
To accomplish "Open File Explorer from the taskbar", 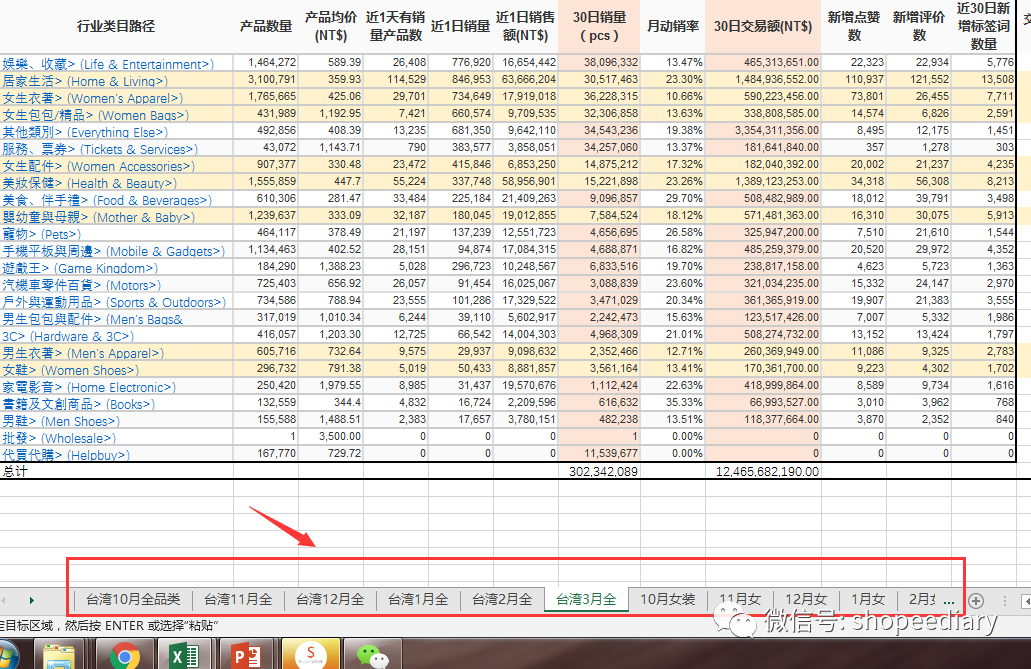I will tap(59, 655).
